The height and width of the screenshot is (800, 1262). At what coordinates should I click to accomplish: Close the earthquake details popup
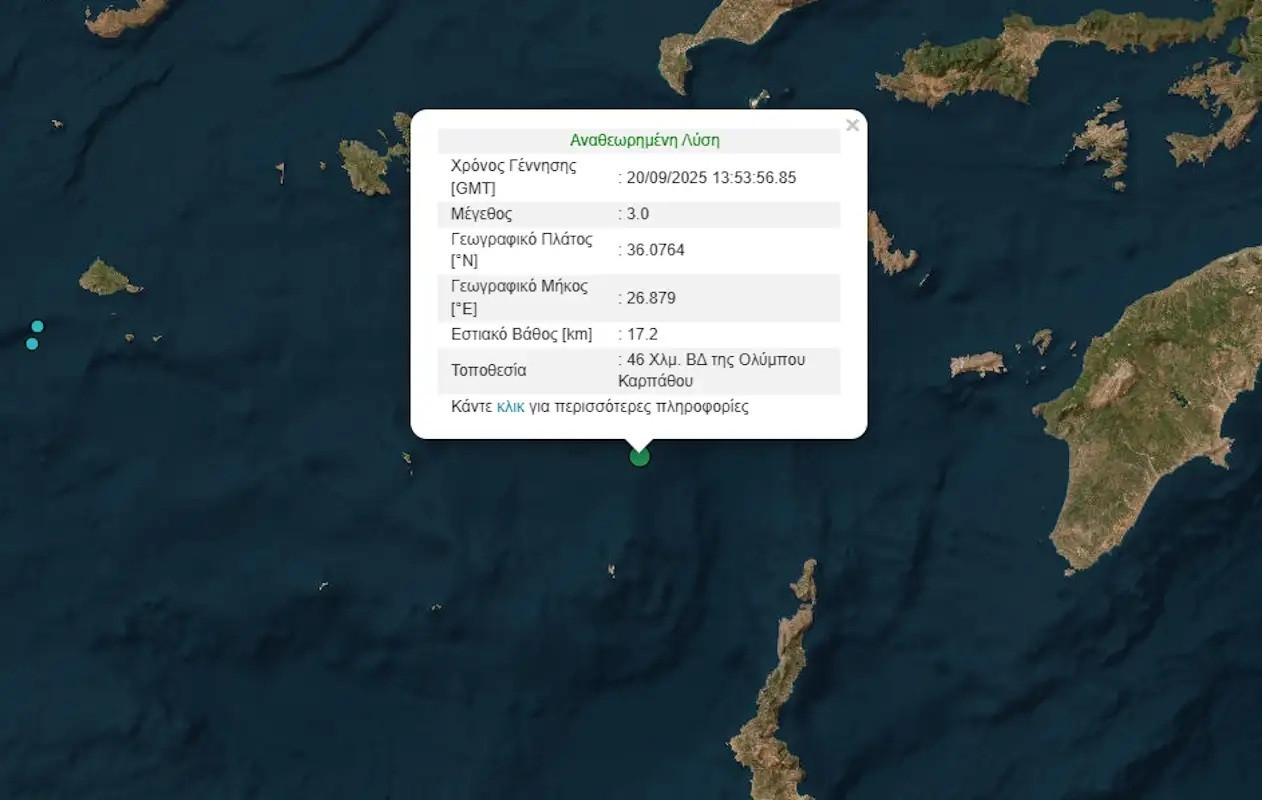tap(852, 125)
